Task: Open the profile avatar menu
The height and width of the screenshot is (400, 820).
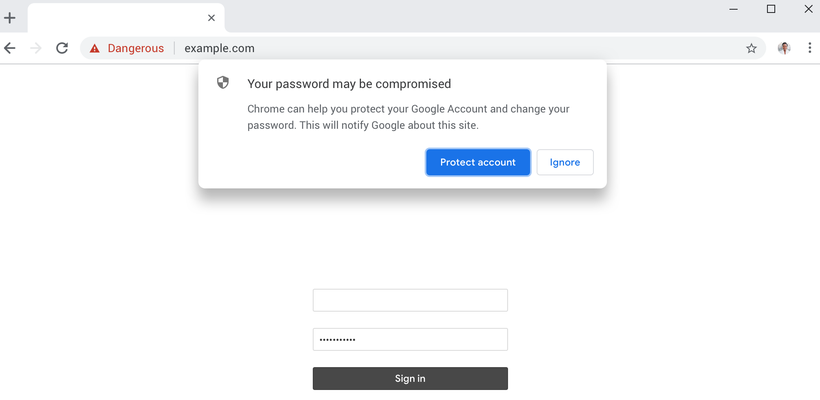Action: point(784,48)
